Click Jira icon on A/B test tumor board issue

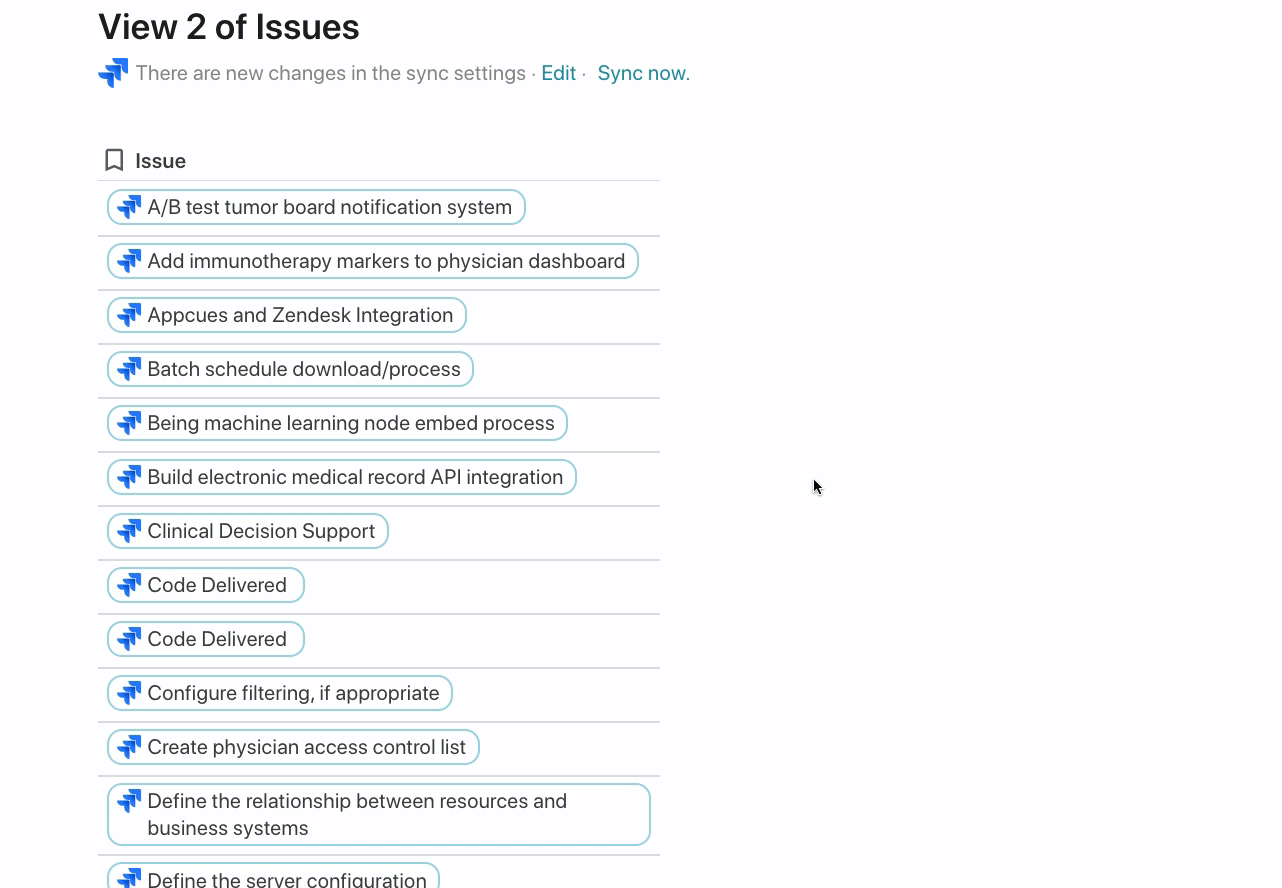point(129,207)
